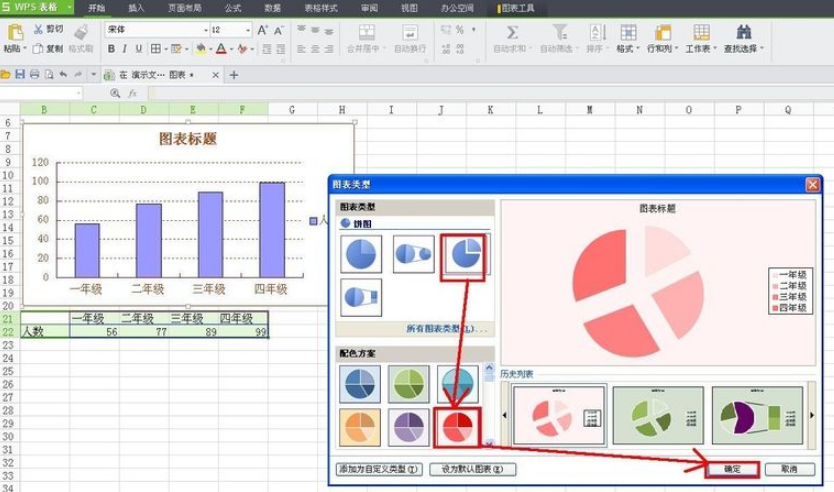Viewport: 834px width, 492px height.
Task: Choose the purple color scheme
Action: pos(408,427)
